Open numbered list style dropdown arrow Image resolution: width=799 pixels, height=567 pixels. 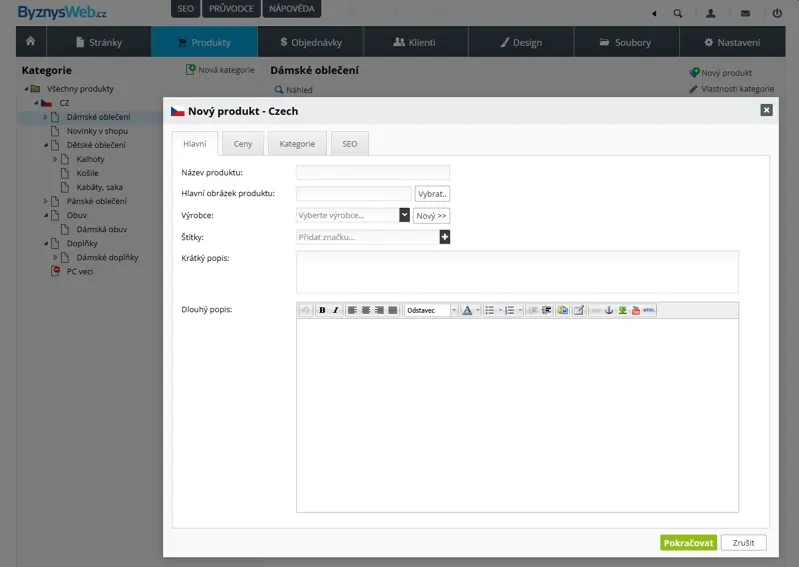tap(520, 310)
